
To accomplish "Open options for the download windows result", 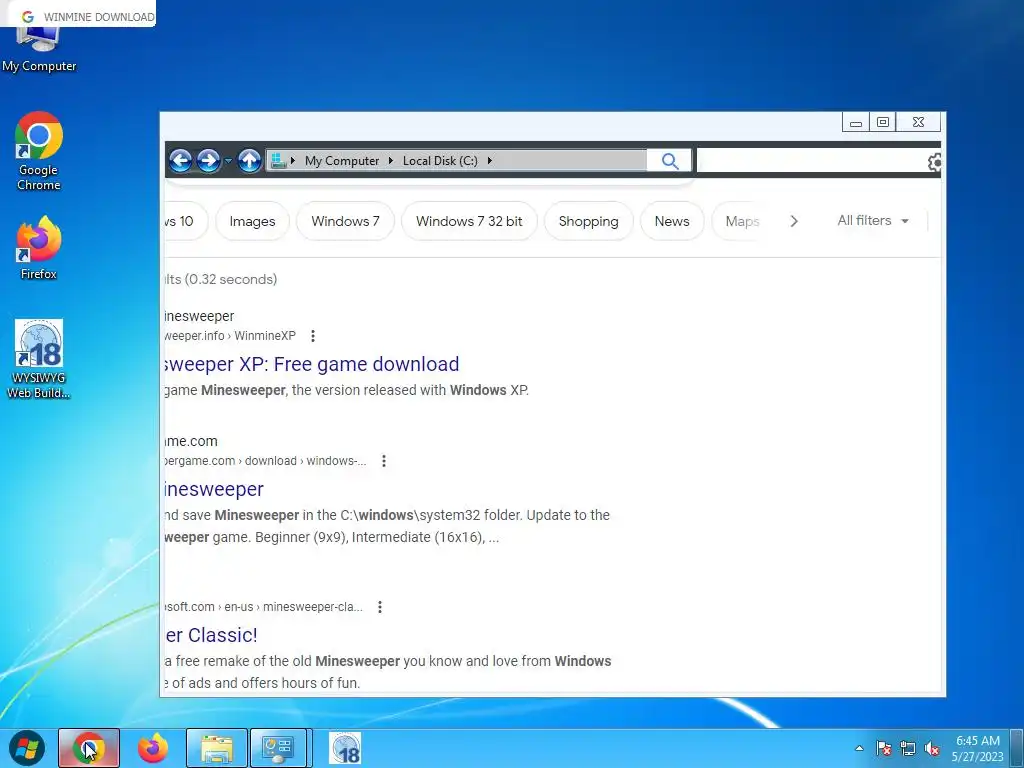I will 384,461.
